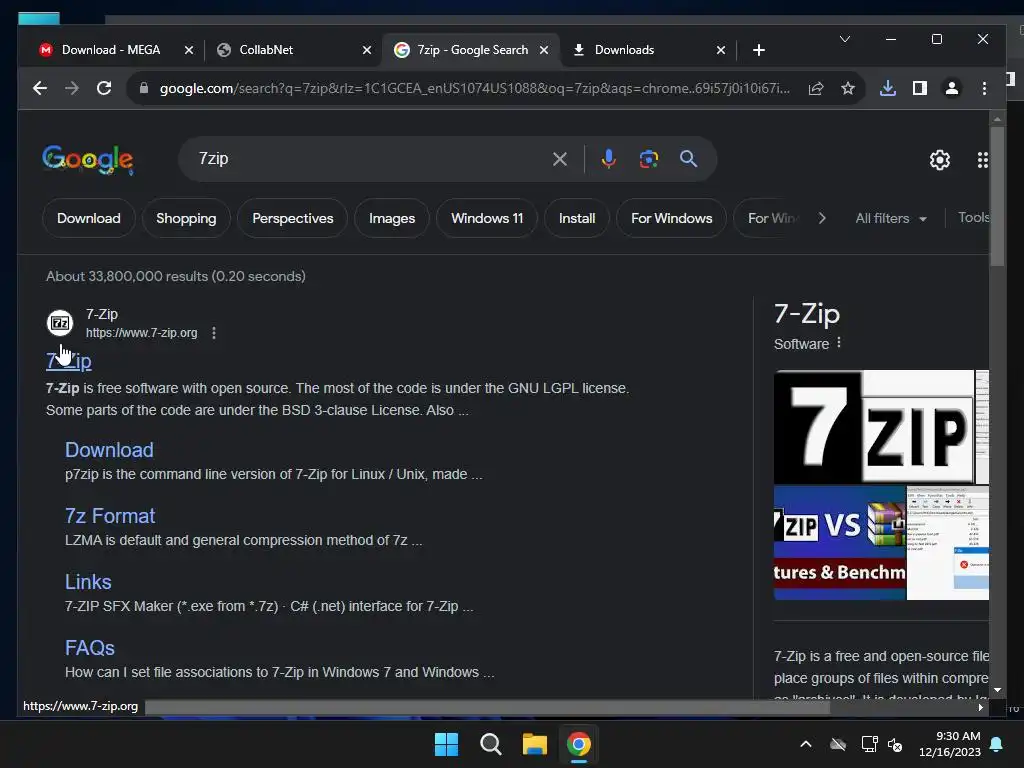Open a new browser tab

758,50
